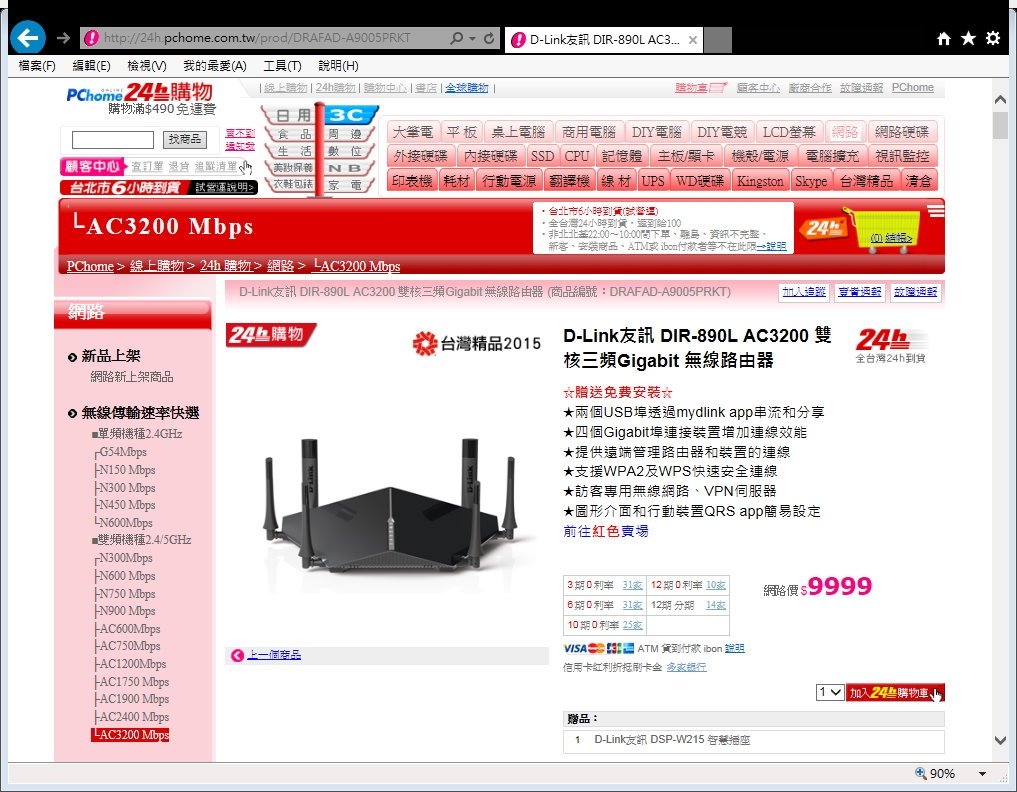
Task: Click the page scrollbar down arrow
Action: 1000,740
